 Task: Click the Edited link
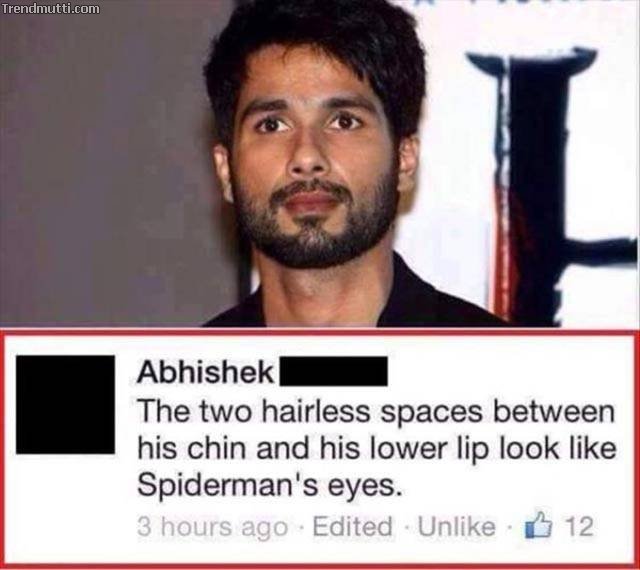coord(353,526)
